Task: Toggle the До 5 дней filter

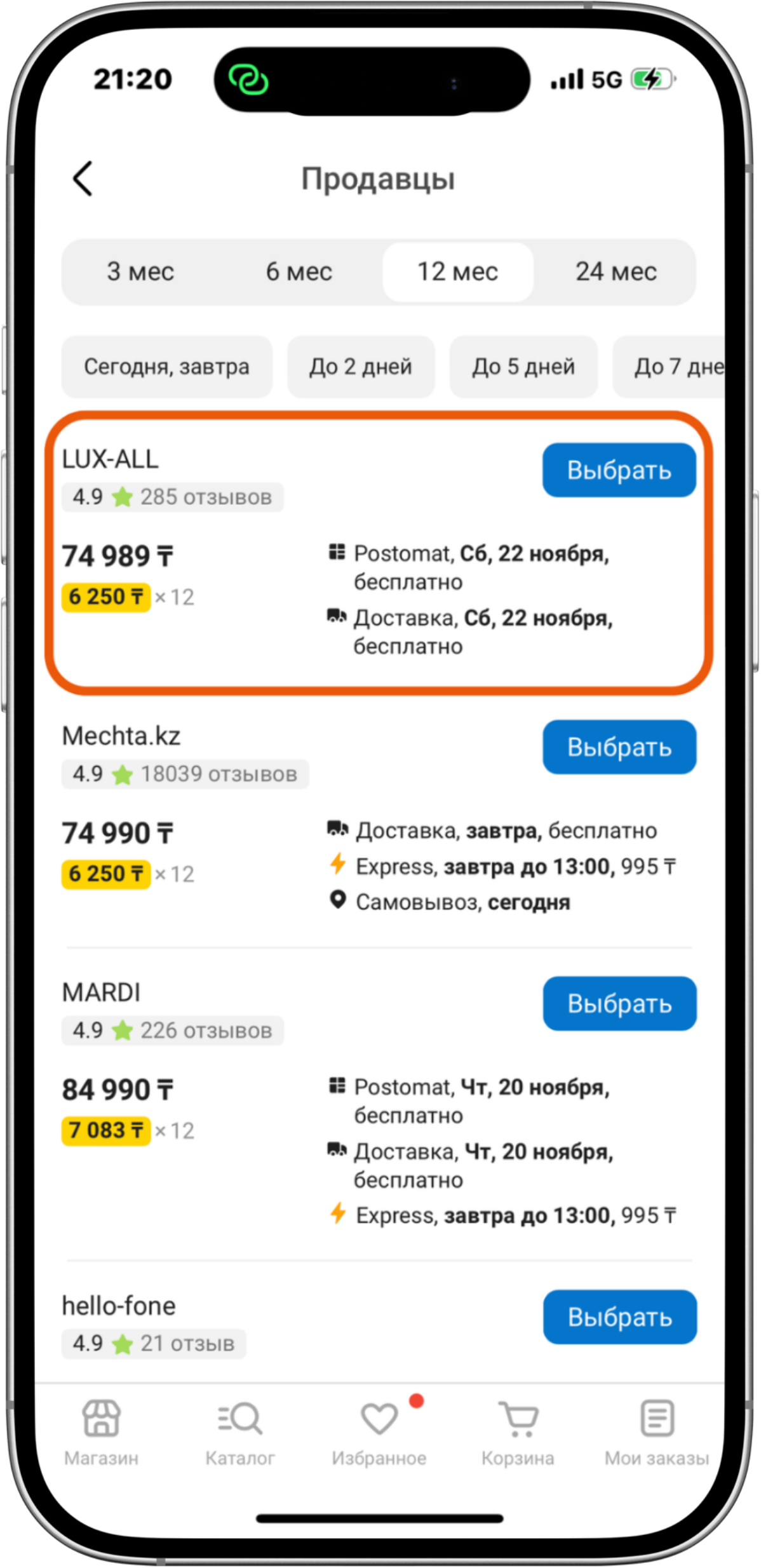Action: click(523, 367)
